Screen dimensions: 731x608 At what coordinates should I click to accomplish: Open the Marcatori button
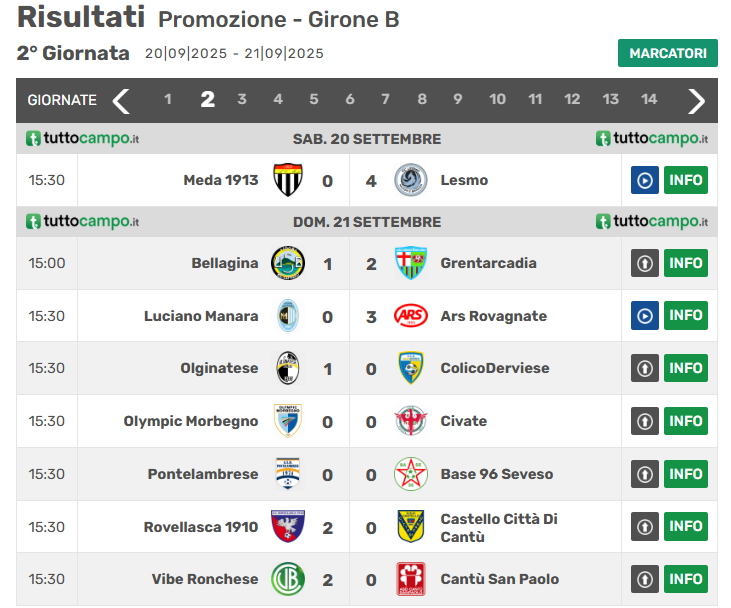click(667, 53)
